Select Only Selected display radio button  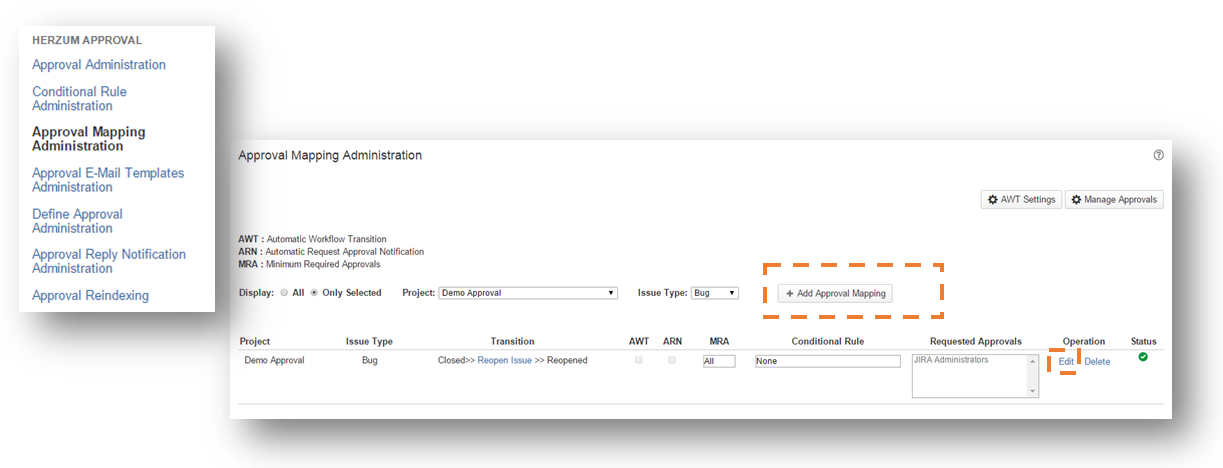(315, 293)
